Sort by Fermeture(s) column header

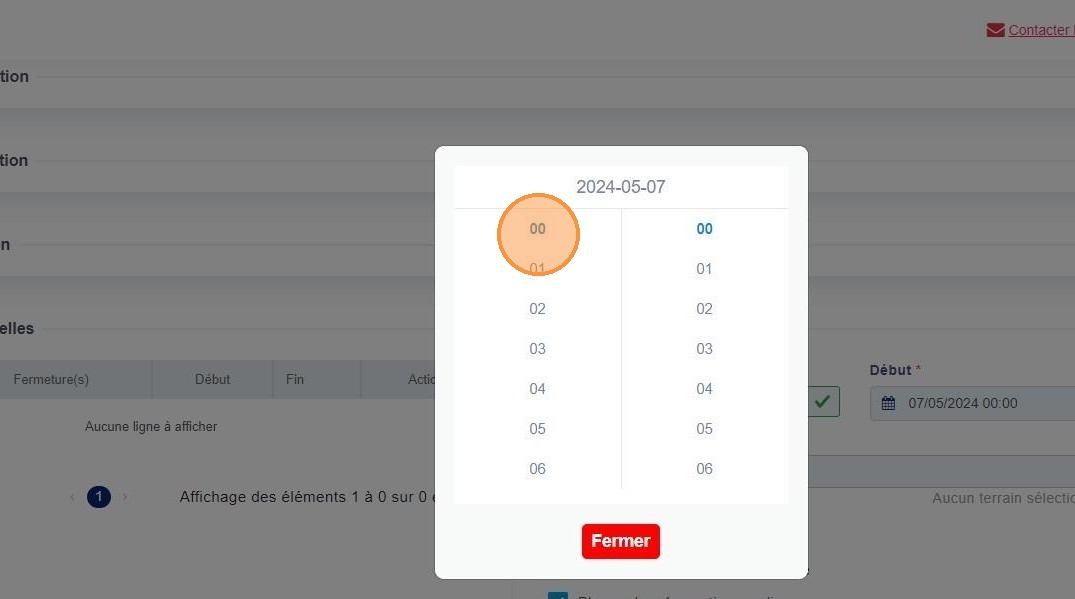coord(51,379)
